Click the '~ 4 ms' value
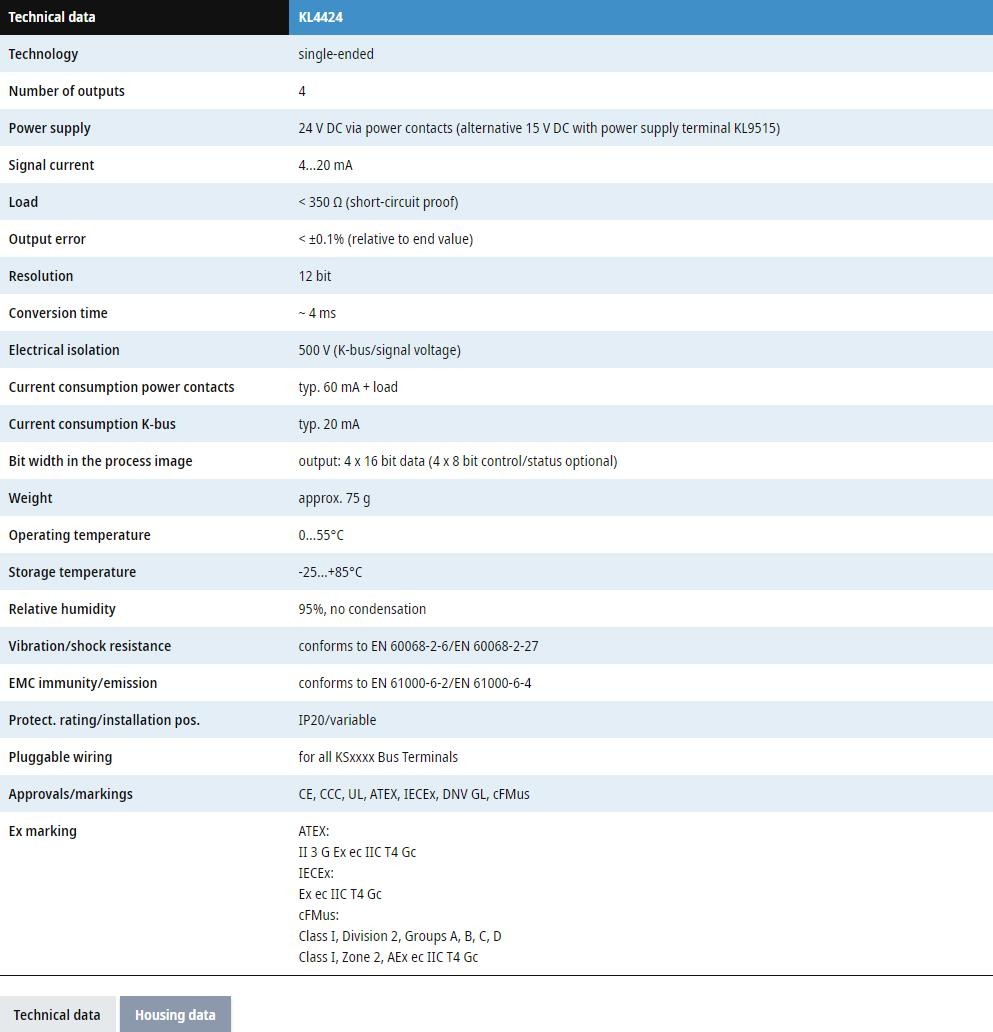The height and width of the screenshot is (1032, 993). [317, 313]
